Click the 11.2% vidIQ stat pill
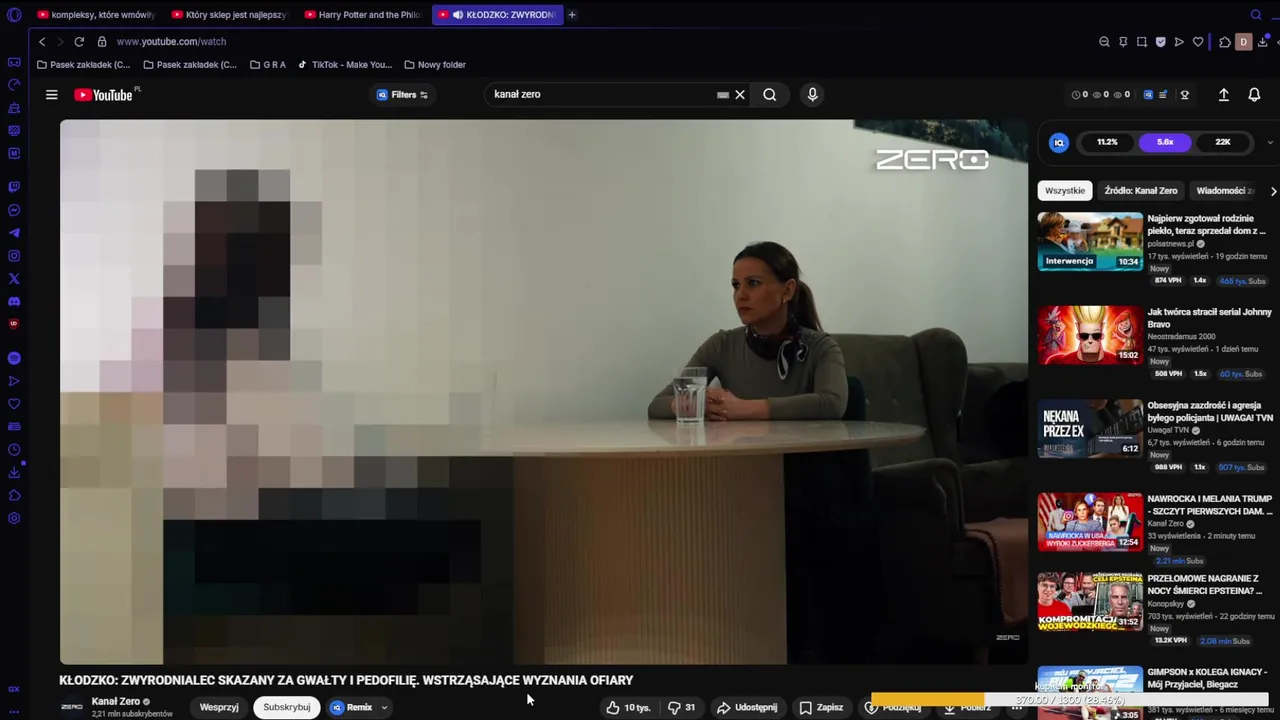Image resolution: width=1280 pixels, height=720 pixels. pos(1107,142)
